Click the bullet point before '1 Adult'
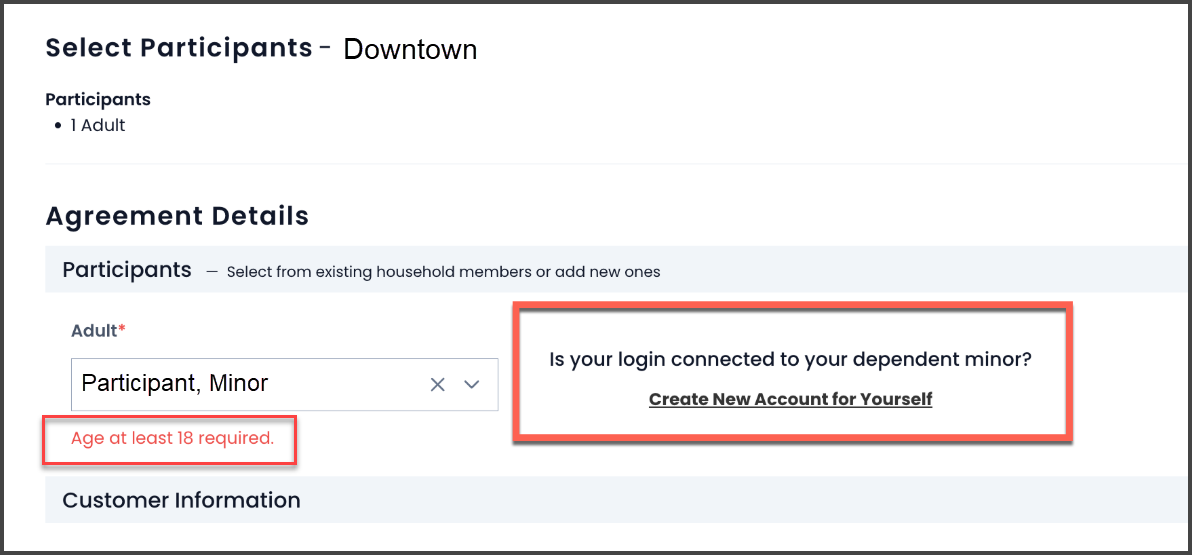 [58, 127]
